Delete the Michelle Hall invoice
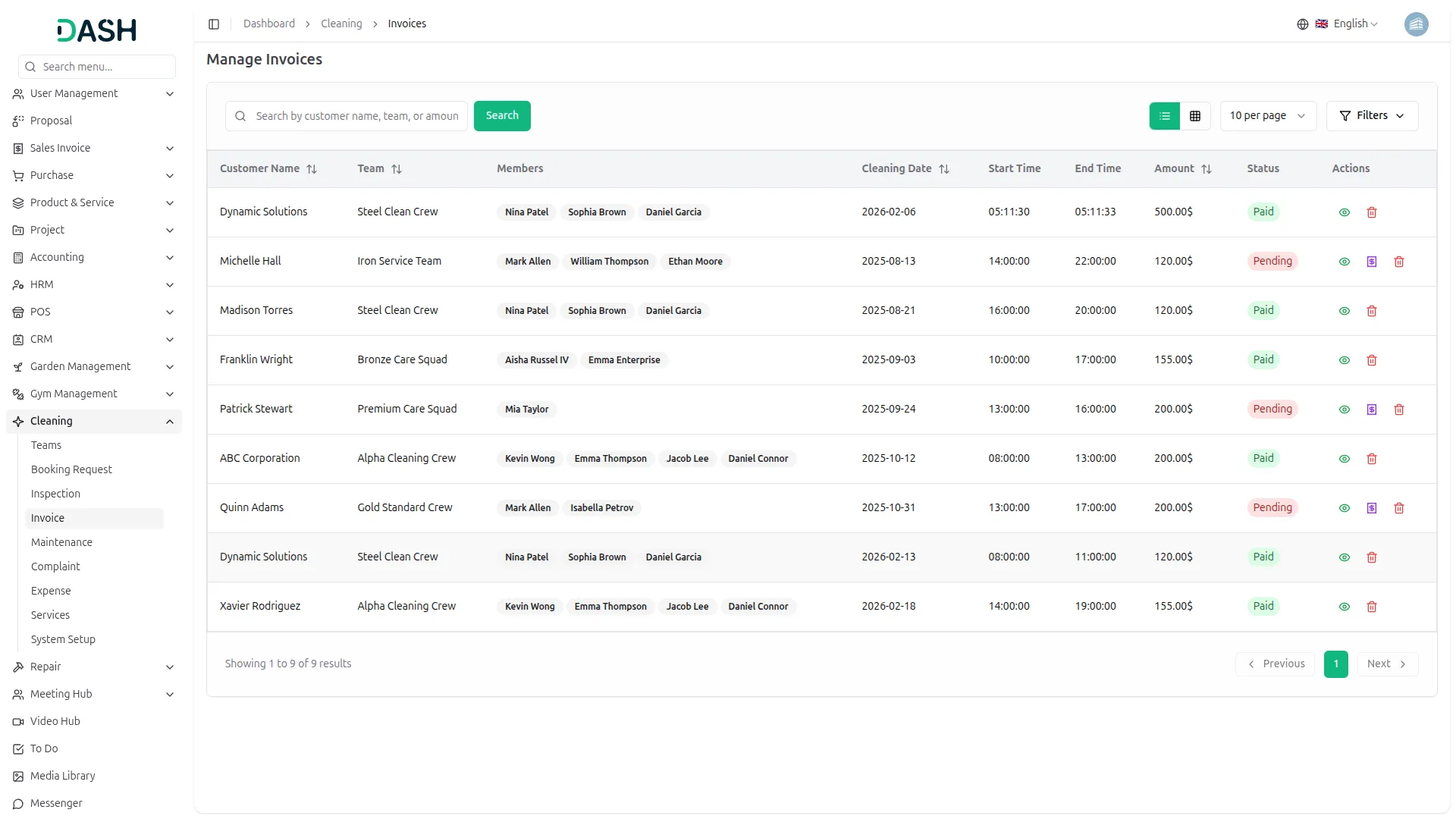Viewport: 1456px width, 819px height. 1399,262
